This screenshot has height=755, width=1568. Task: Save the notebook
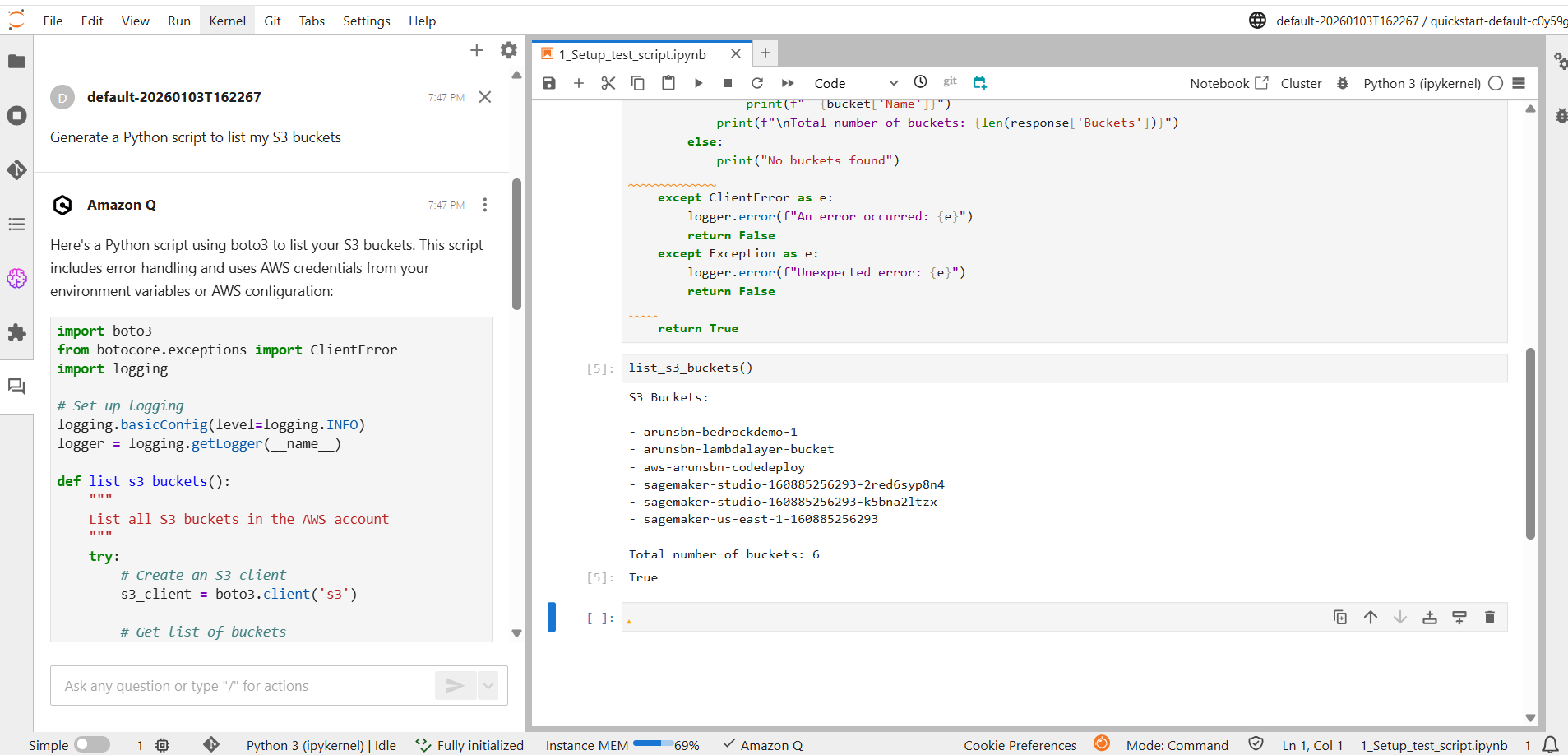click(548, 82)
